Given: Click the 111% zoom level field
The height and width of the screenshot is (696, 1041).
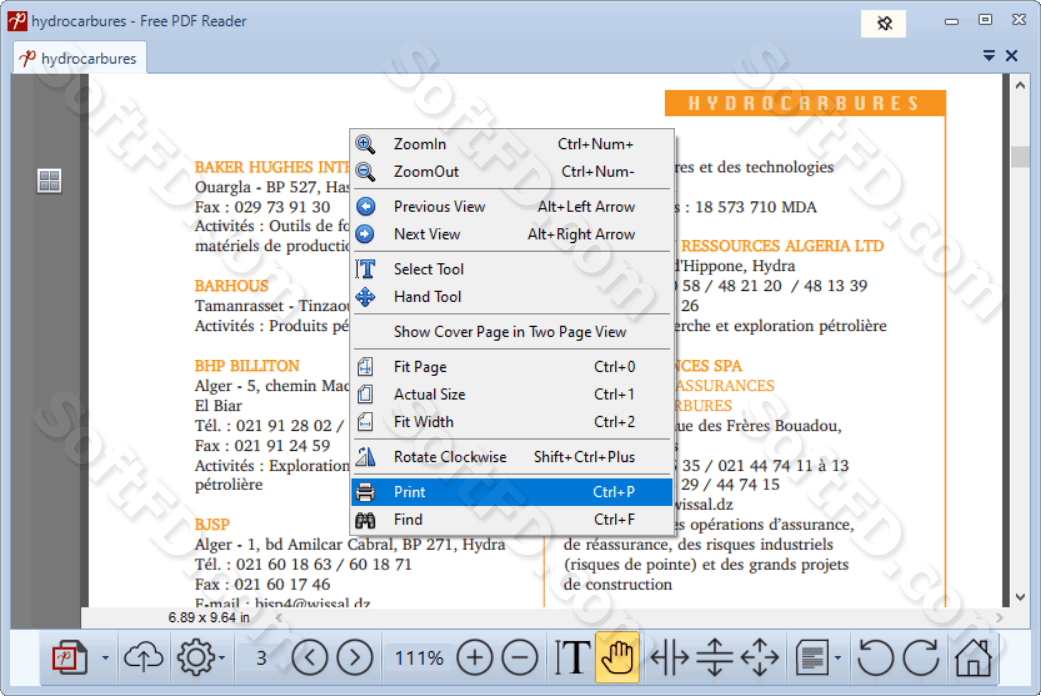Looking at the screenshot, I should coord(419,658).
